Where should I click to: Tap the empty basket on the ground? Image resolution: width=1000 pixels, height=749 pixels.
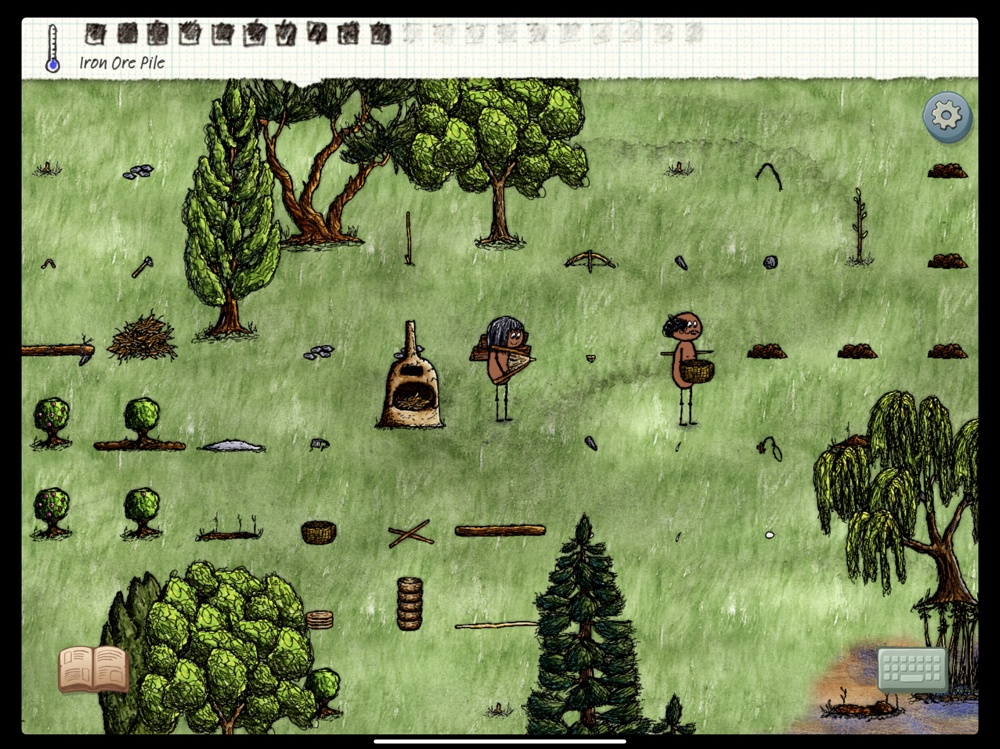319,532
